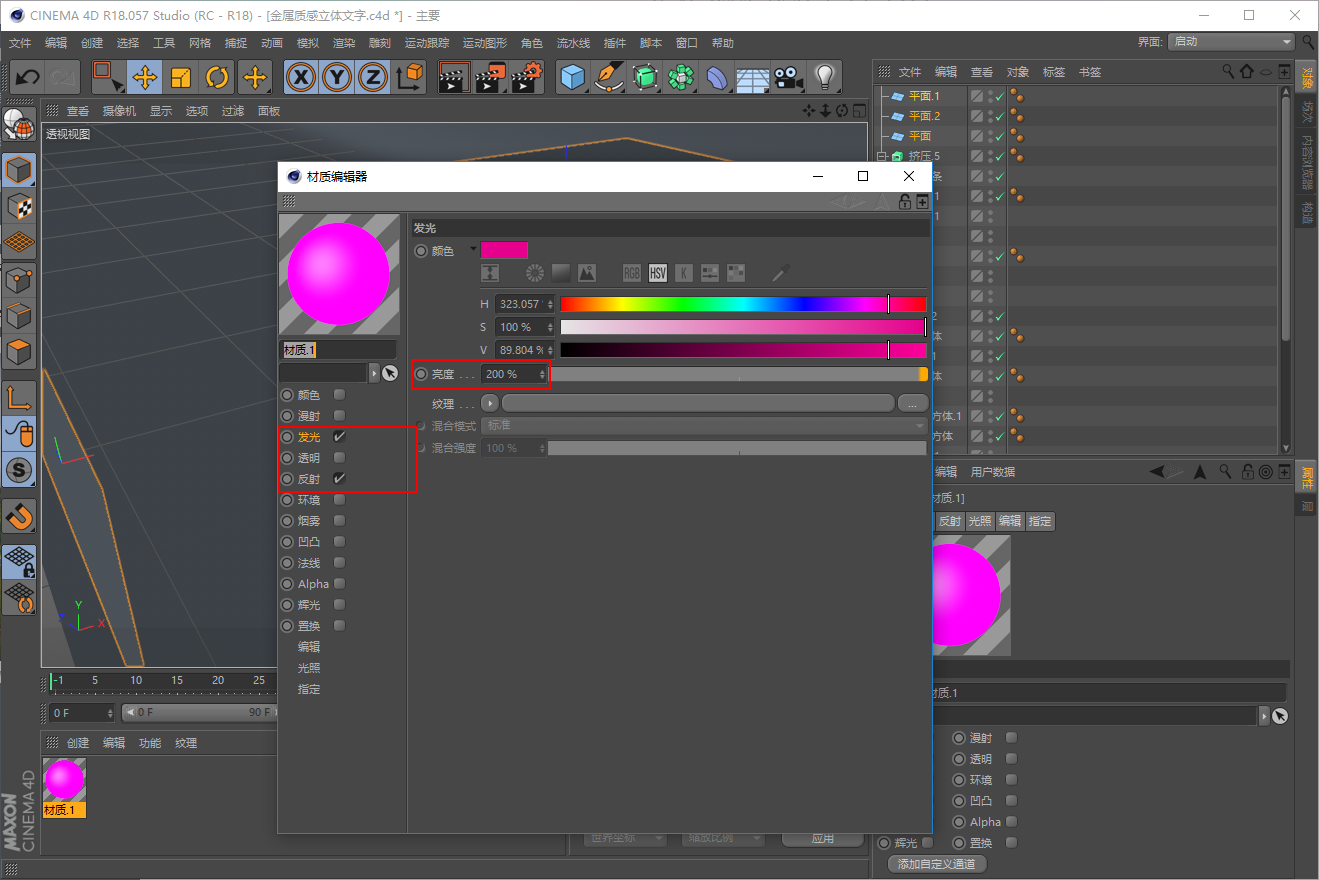
Task: Click the picture color-from-image icon
Action: pos(587,273)
